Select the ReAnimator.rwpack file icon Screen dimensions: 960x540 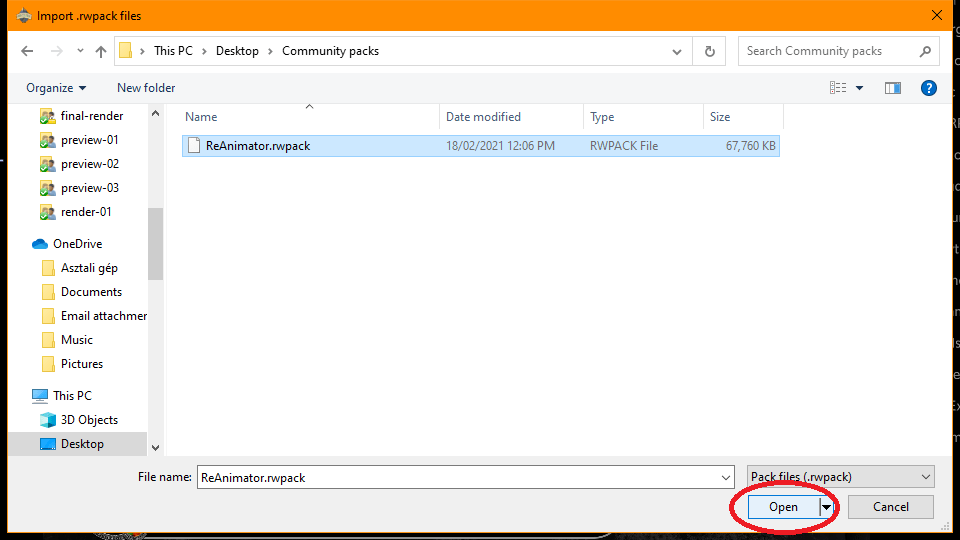click(193, 146)
